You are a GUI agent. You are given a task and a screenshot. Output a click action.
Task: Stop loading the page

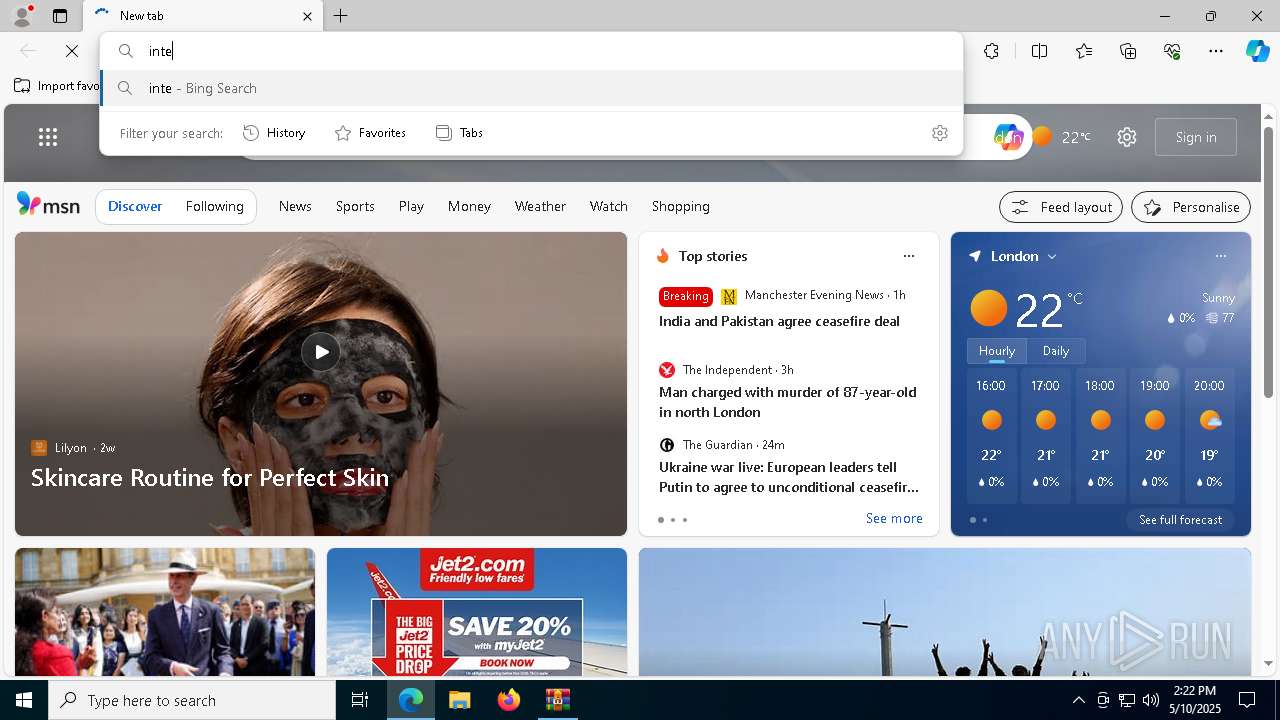(72, 51)
